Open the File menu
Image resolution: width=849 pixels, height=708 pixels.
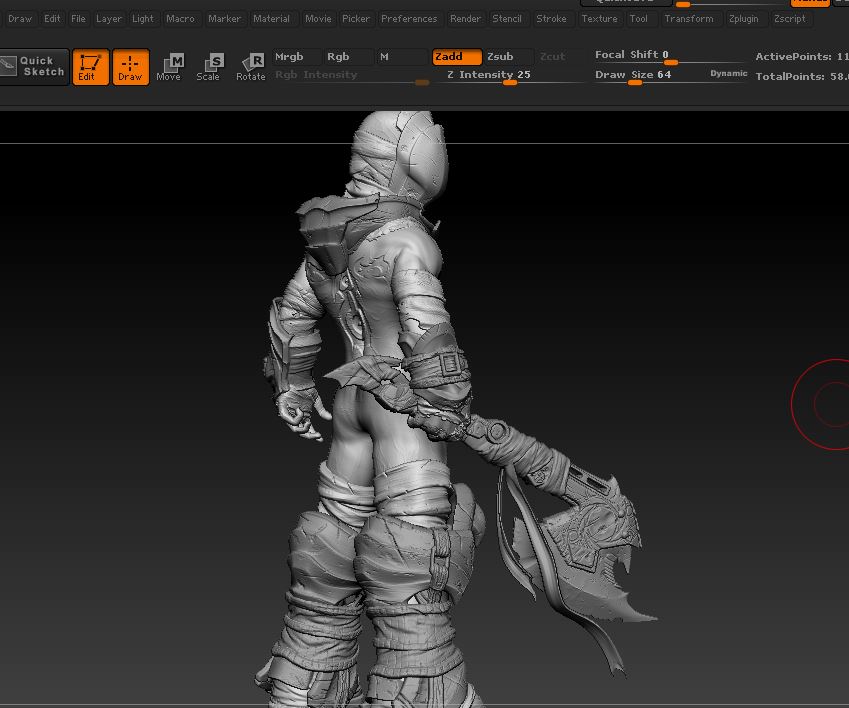tap(79, 19)
